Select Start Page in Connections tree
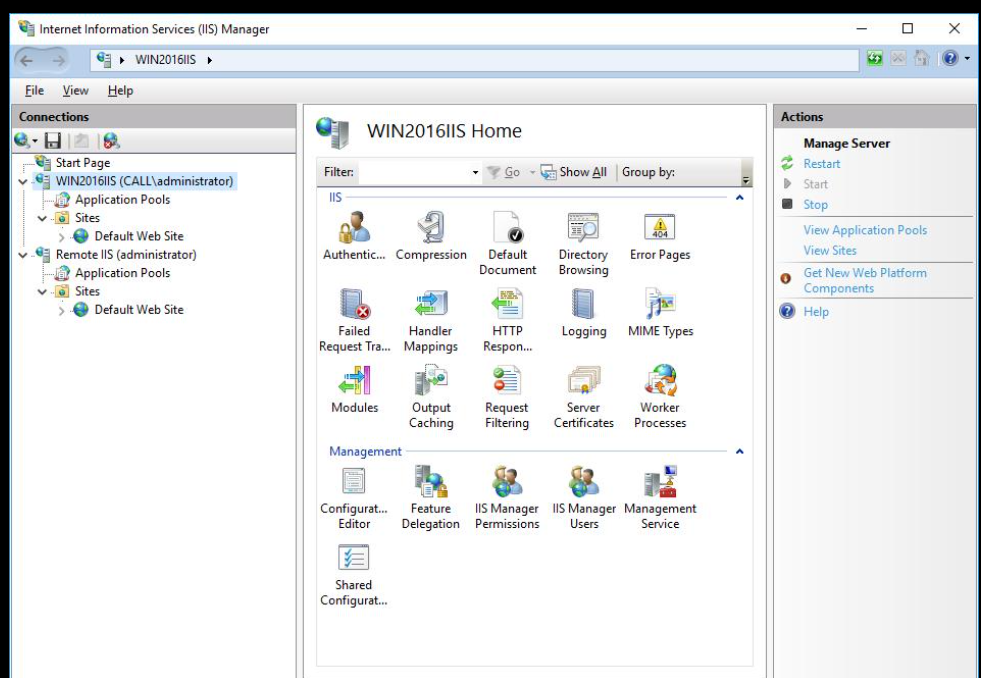The image size is (981, 678). 83,163
